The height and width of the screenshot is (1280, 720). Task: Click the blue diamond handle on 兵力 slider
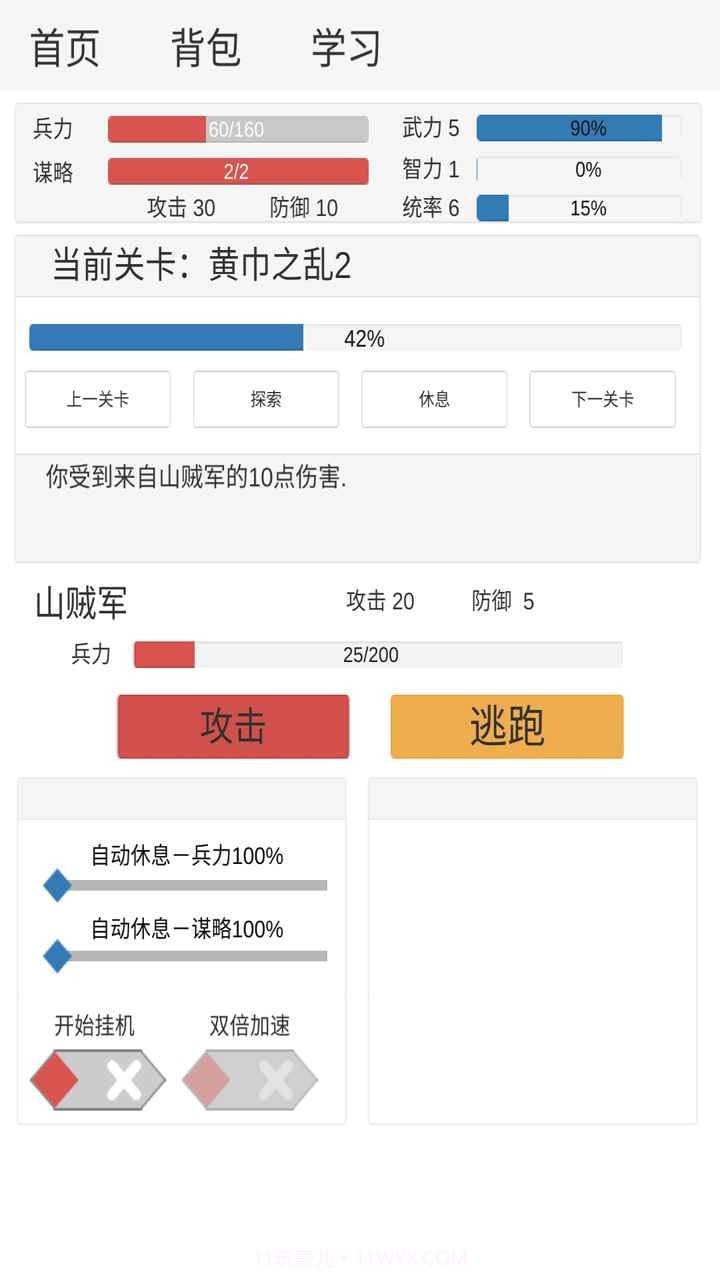point(57,884)
